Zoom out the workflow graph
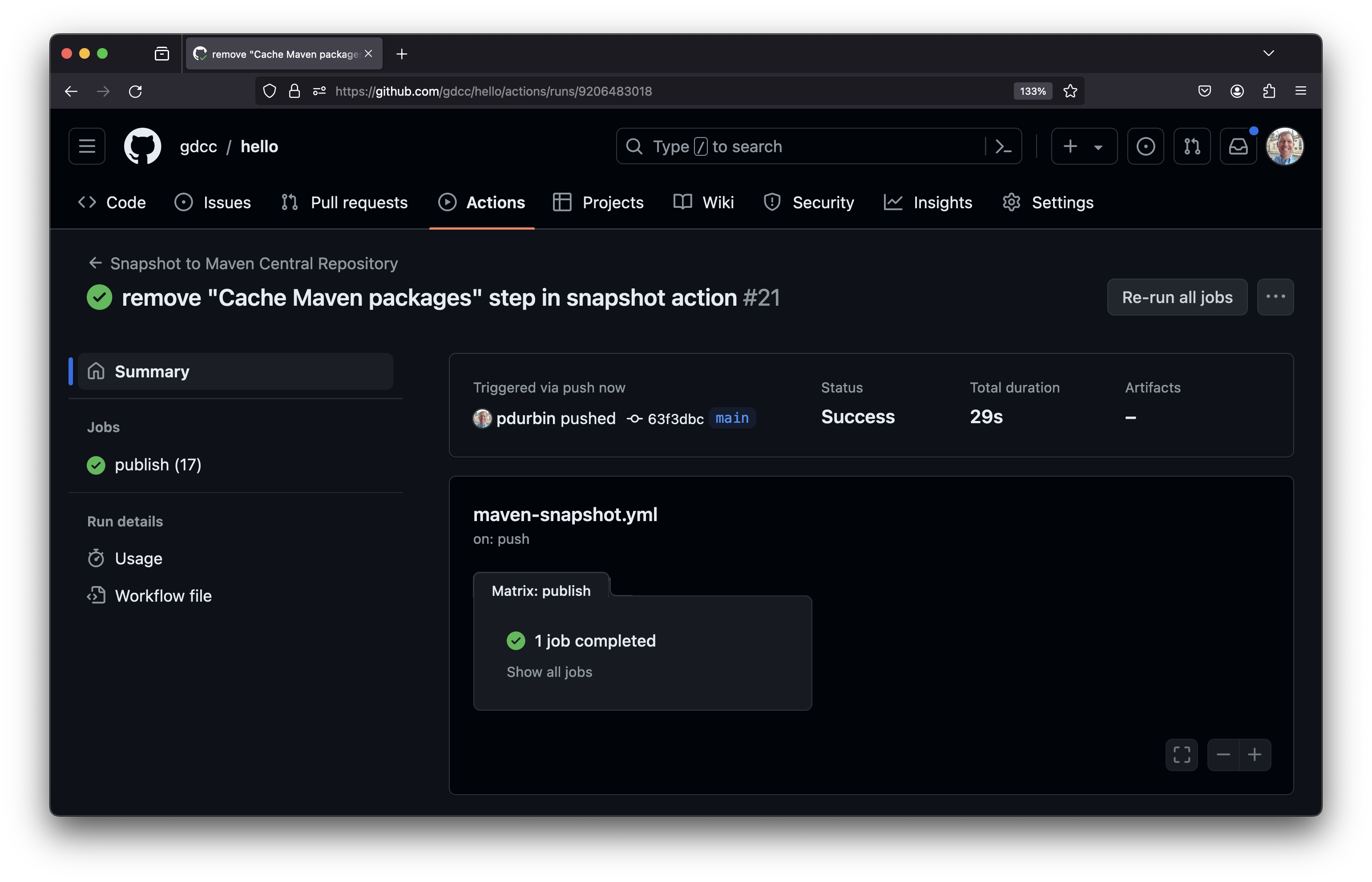The width and height of the screenshot is (1372, 882). [x=1223, y=754]
